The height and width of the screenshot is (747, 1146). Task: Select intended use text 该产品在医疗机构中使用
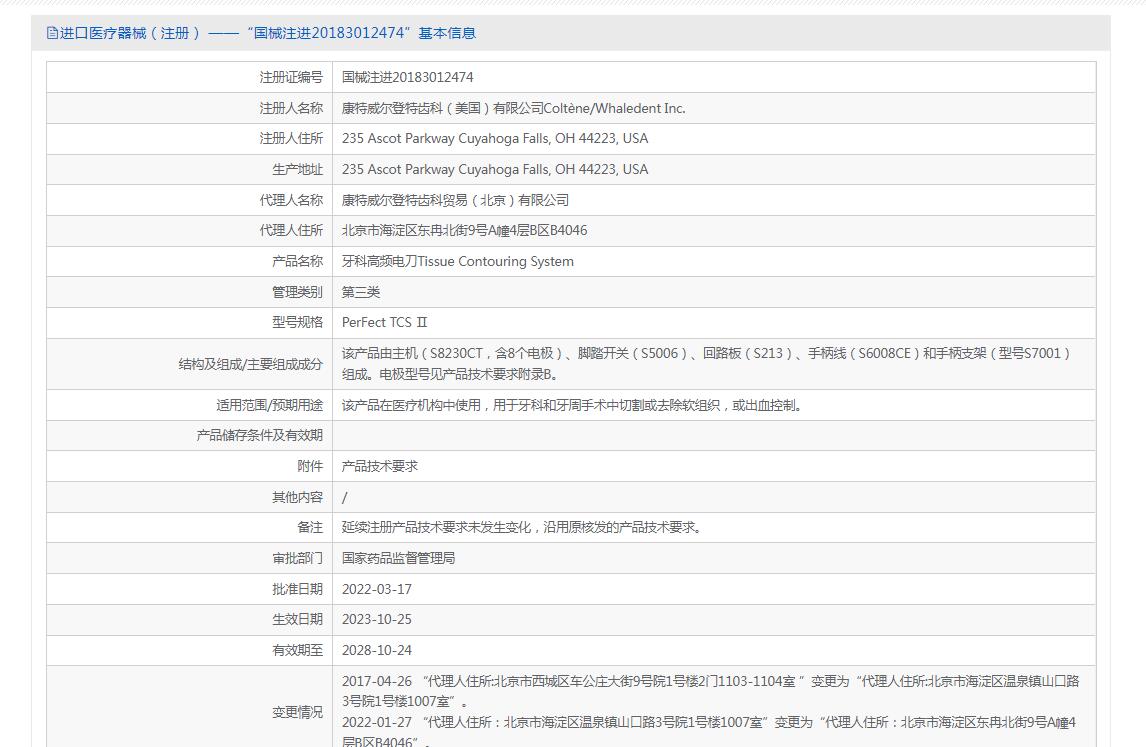[574, 405]
